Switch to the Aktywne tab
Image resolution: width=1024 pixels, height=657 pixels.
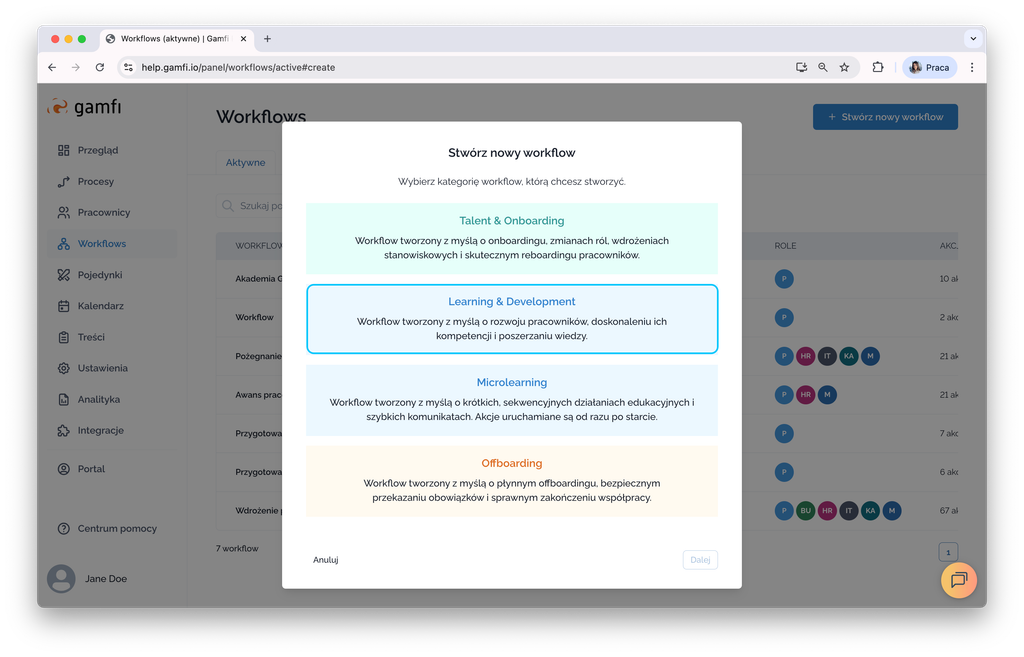point(245,162)
